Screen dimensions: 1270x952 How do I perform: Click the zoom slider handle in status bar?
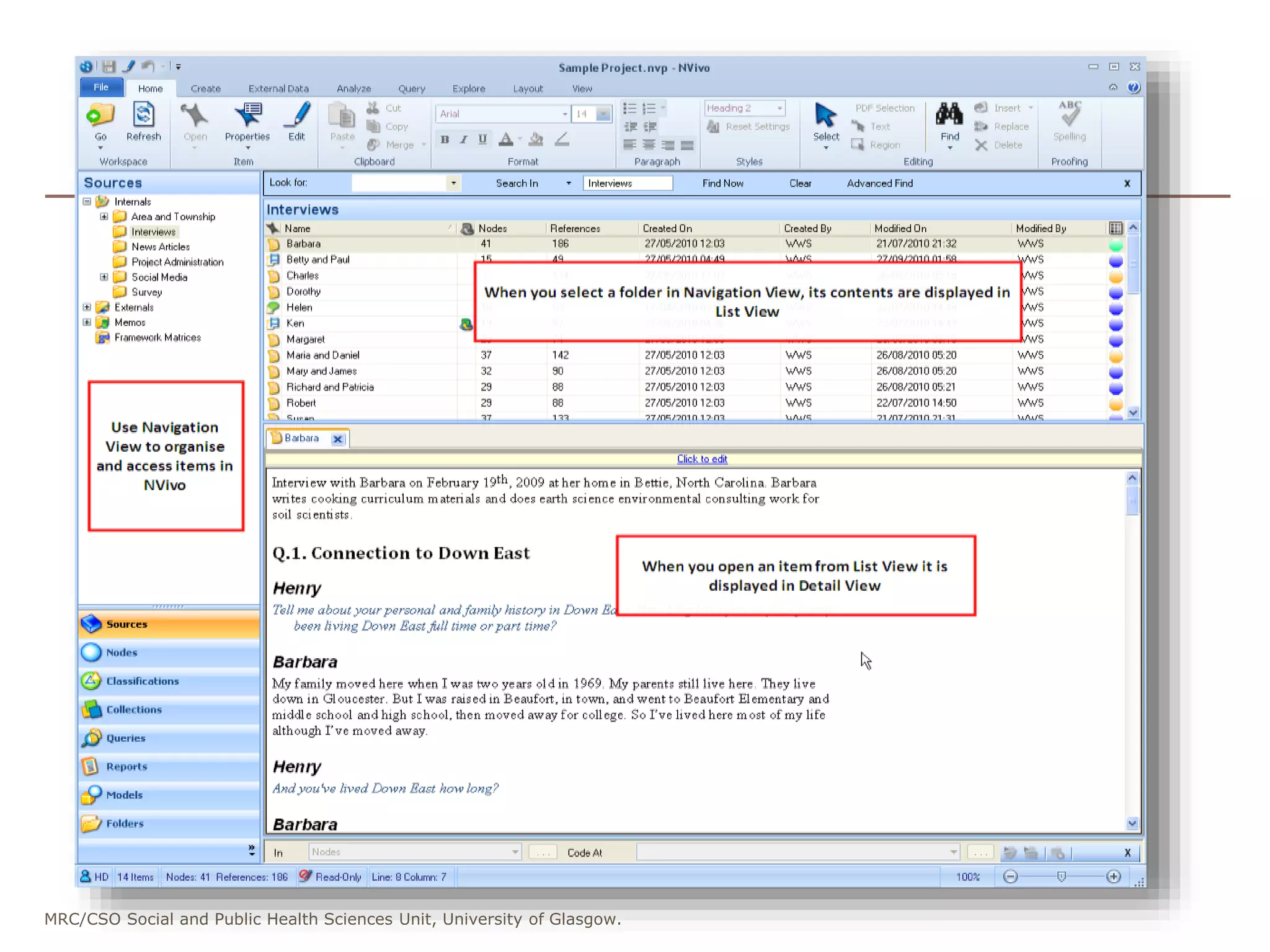[x=1061, y=876]
